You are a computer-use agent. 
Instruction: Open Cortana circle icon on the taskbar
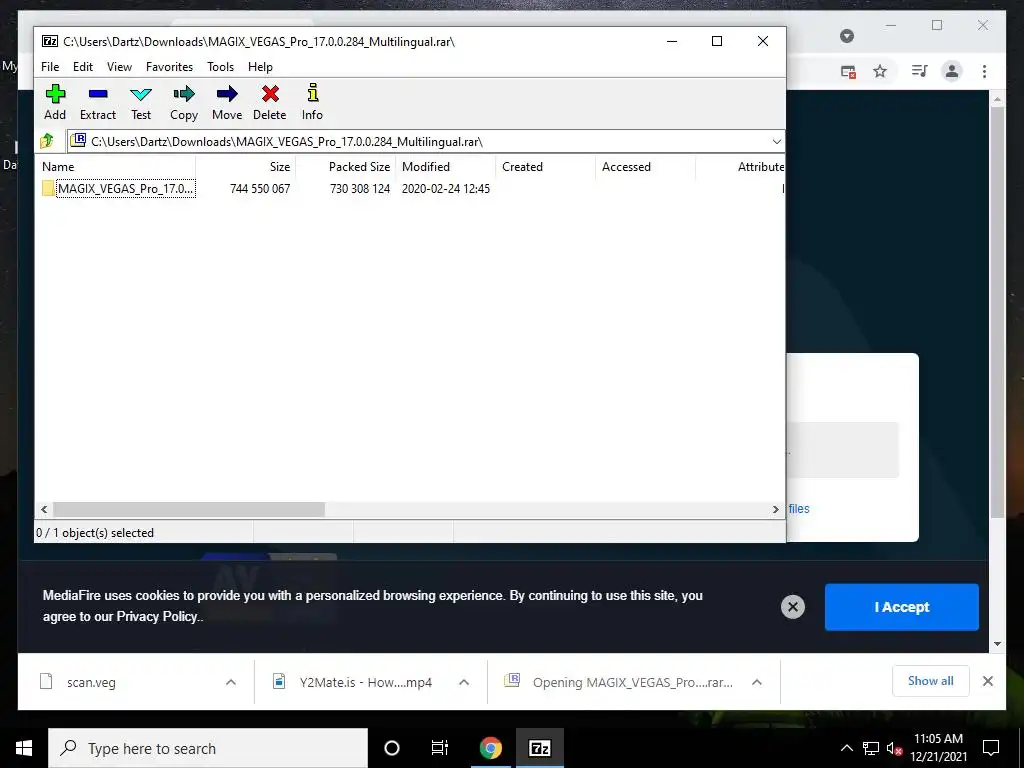point(391,748)
